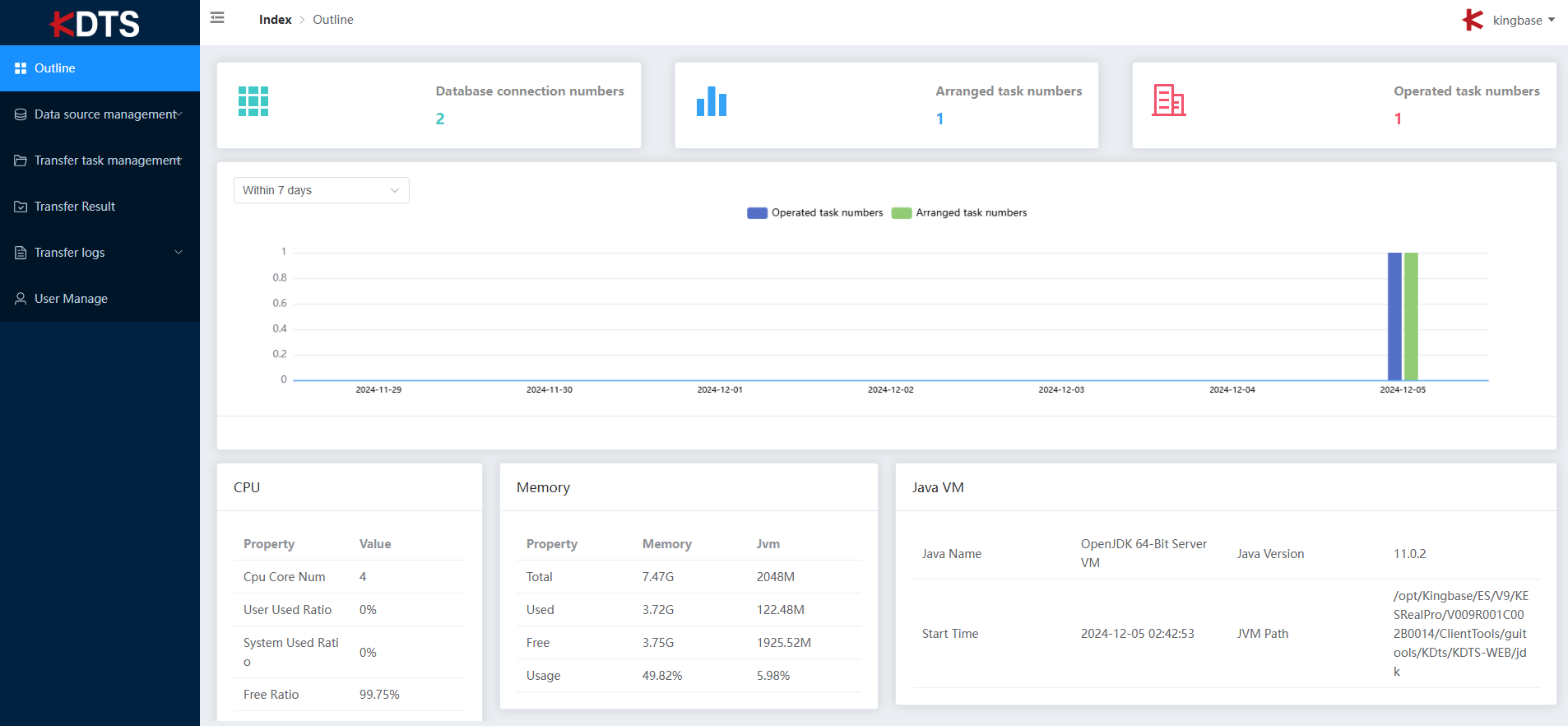1568x726 pixels.
Task: Expand the Transfer logs submenu
Action: click(x=100, y=253)
